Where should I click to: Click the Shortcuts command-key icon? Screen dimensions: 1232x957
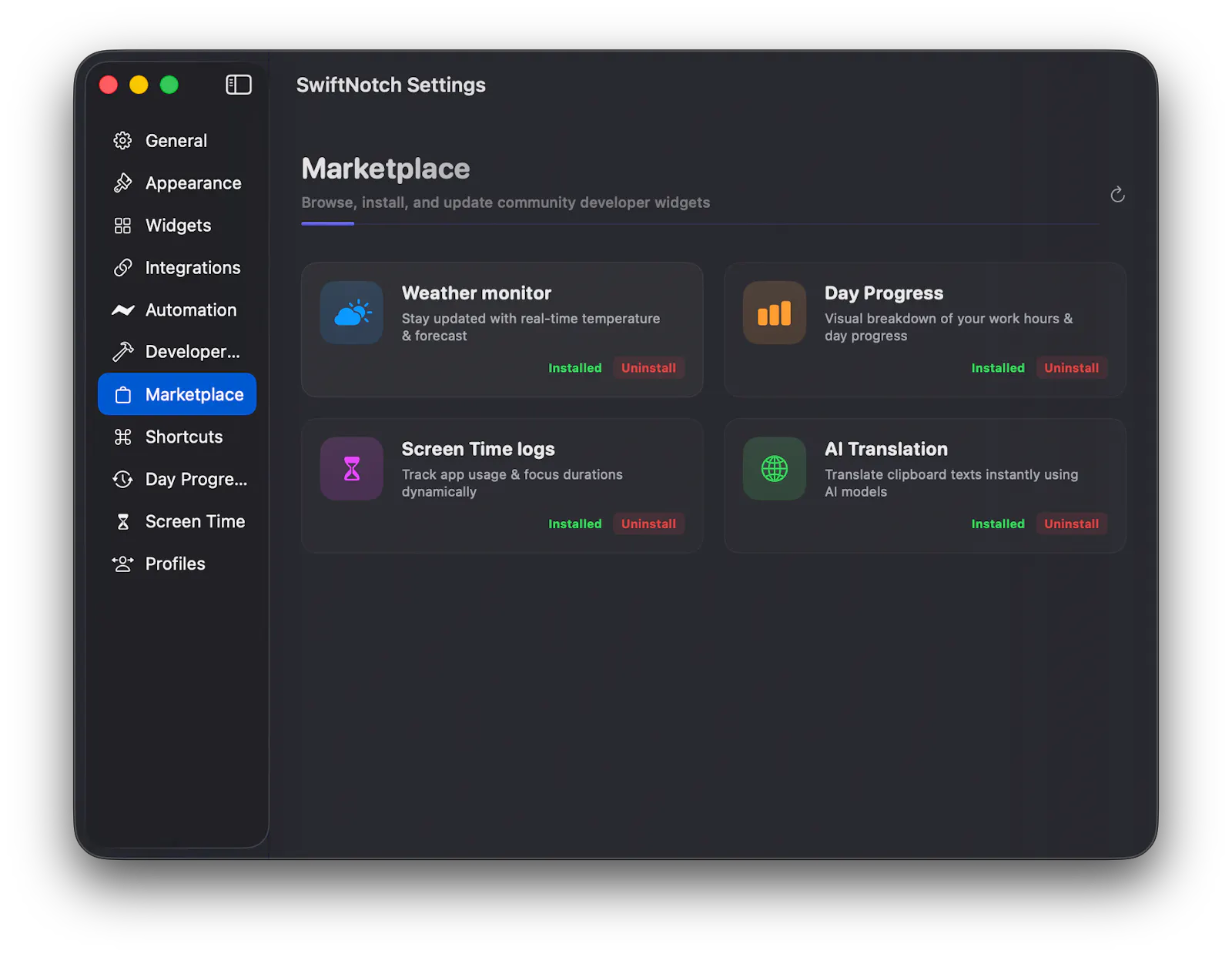pos(122,437)
